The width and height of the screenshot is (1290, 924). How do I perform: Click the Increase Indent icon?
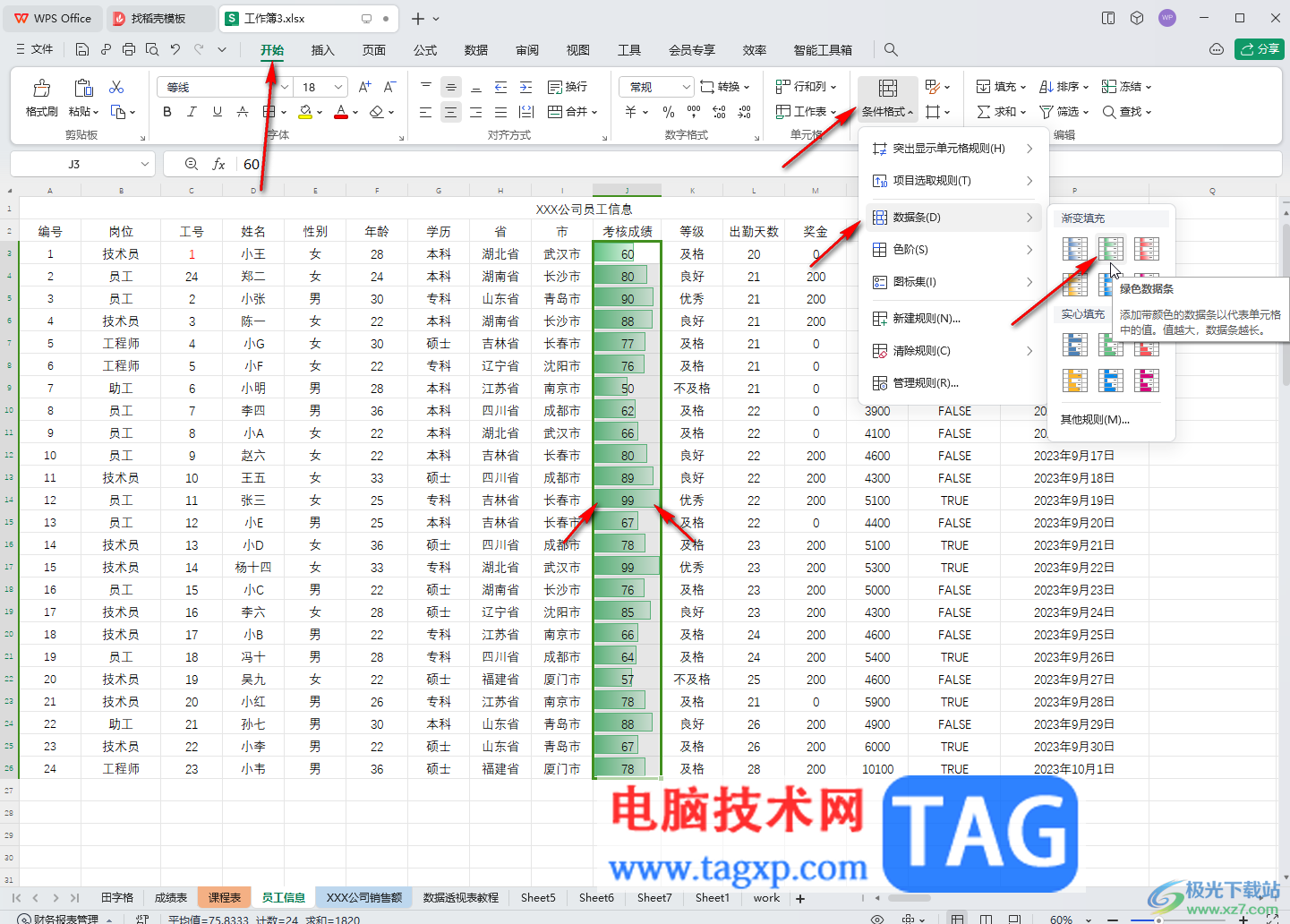(x=526, y=87)
